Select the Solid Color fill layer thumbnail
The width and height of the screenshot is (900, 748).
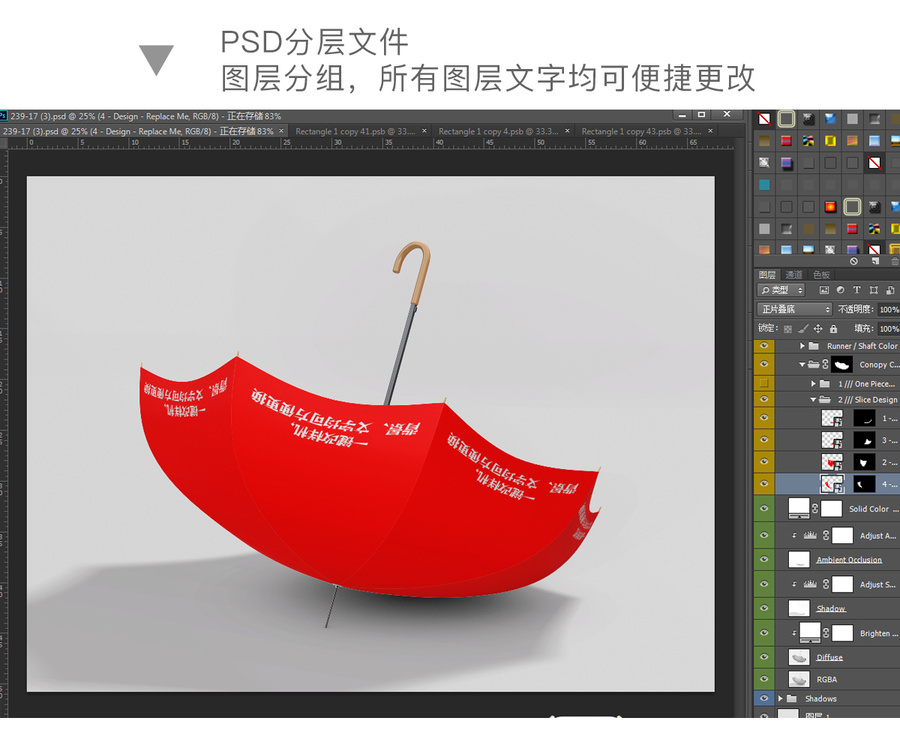pyautogui.click(x=799, y=508)
